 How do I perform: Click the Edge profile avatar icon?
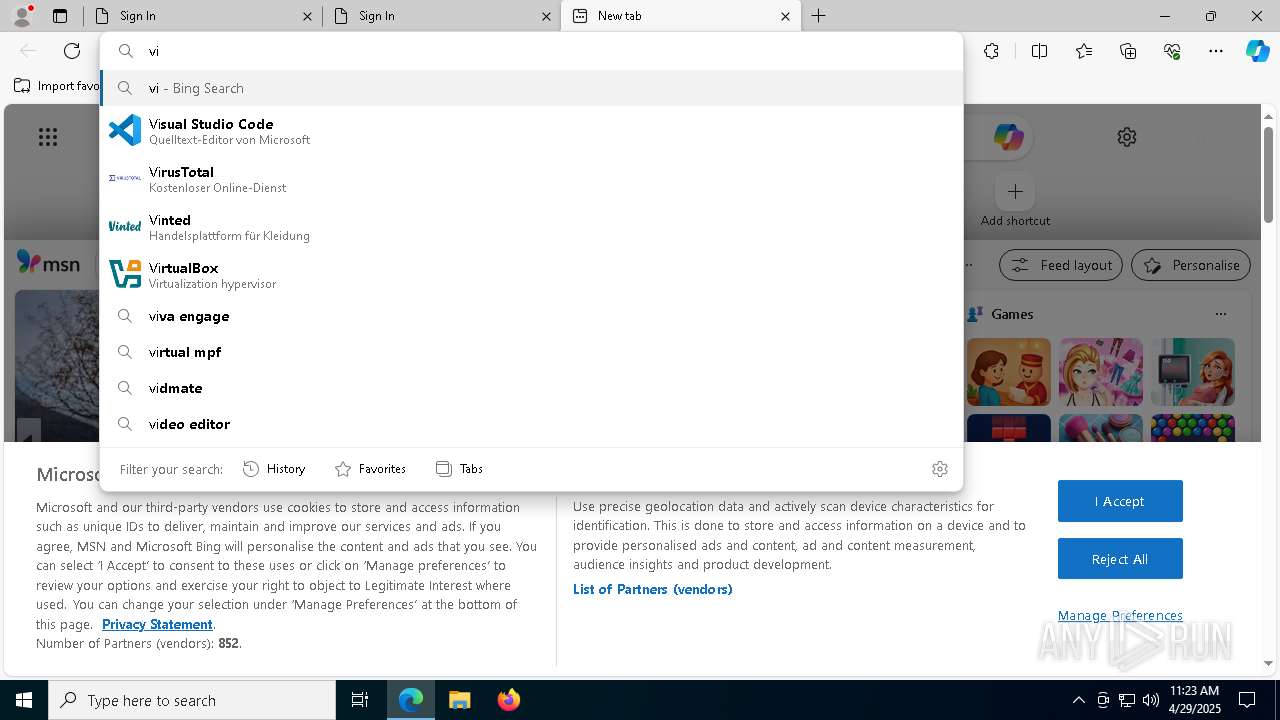click(x=22, y=16)
